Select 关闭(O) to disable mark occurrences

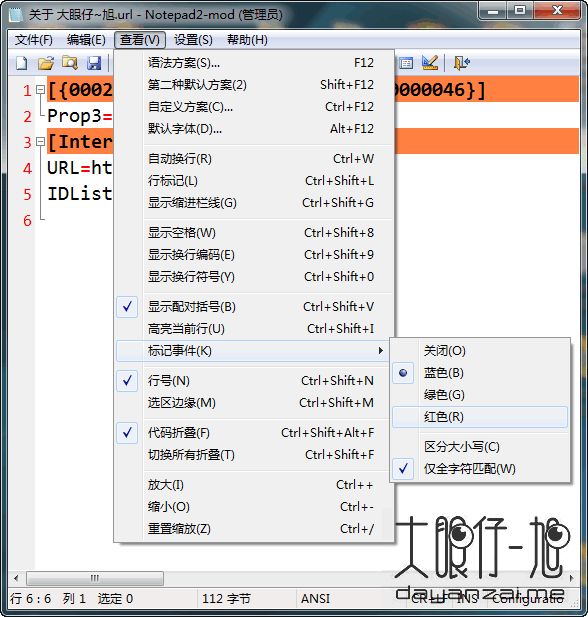coord(480,351)
